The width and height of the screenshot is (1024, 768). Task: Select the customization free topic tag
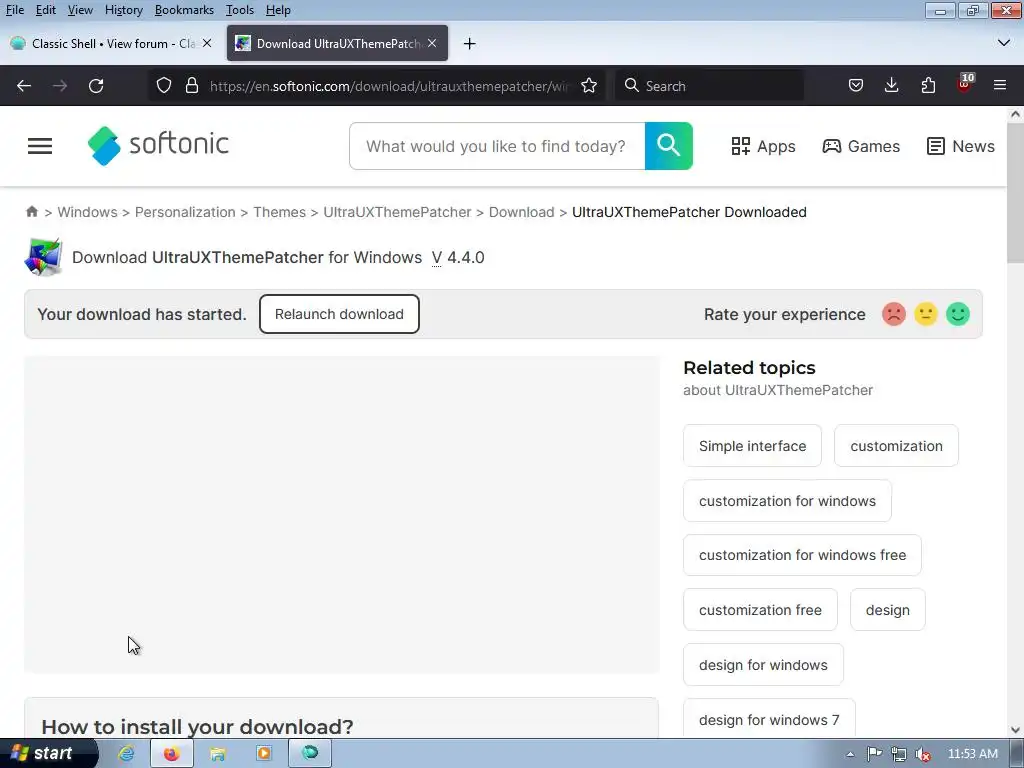coord(760,610)
